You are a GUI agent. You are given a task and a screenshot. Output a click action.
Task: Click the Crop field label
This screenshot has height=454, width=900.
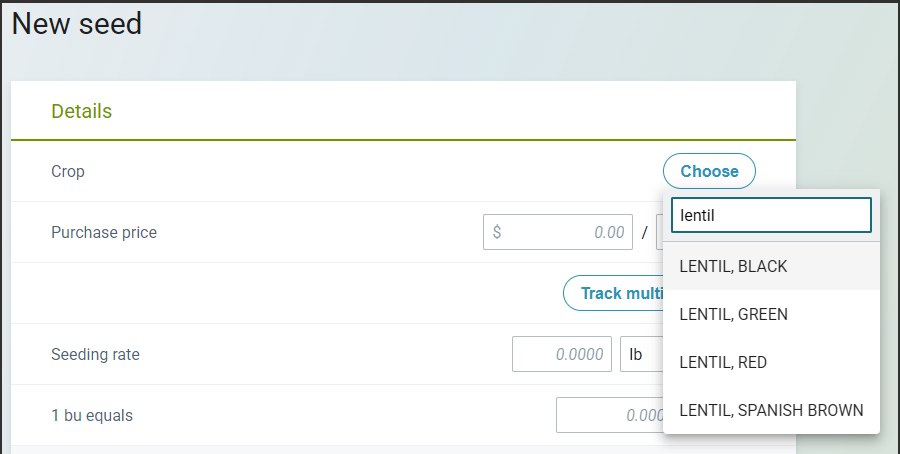pos(68,171)
